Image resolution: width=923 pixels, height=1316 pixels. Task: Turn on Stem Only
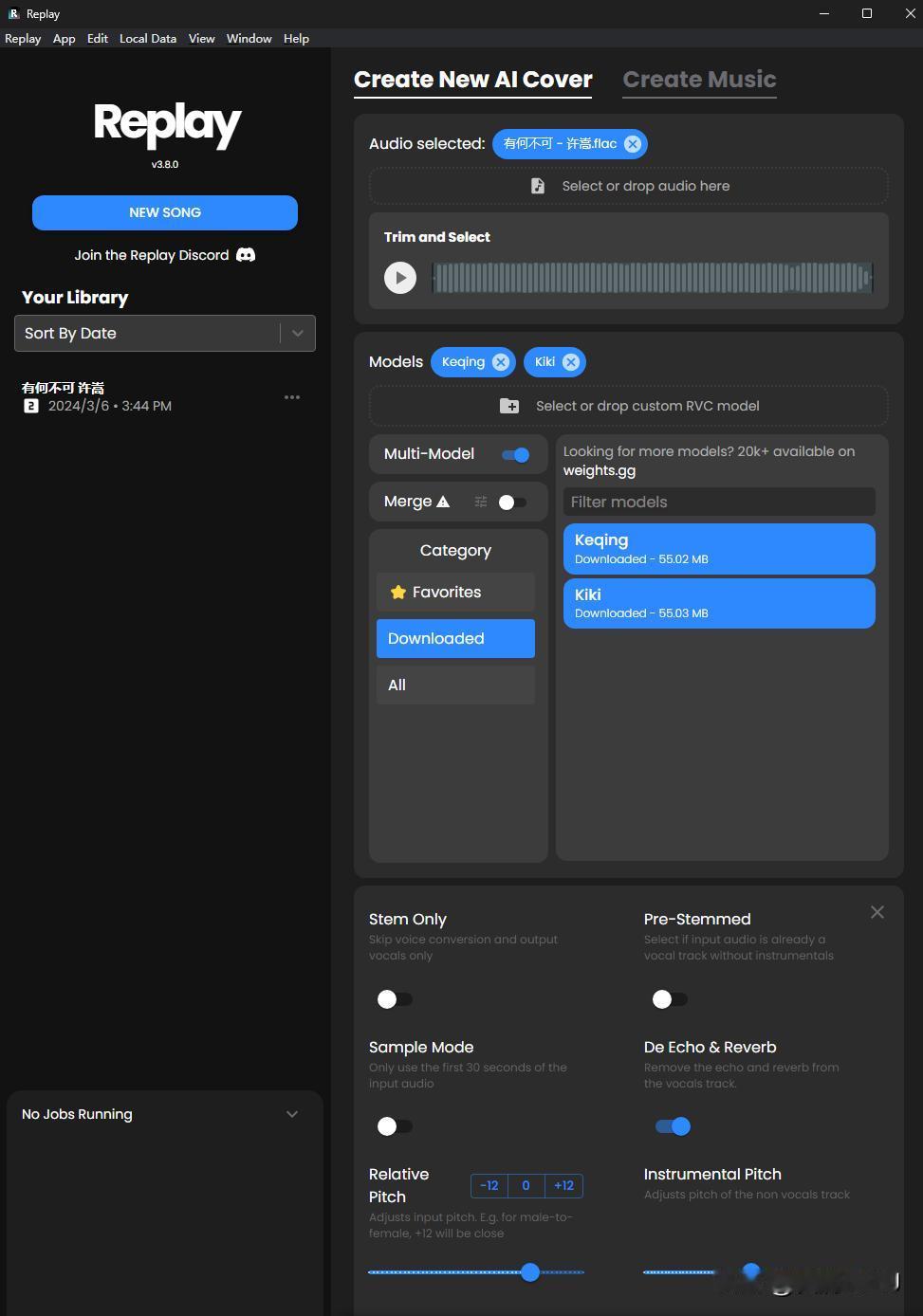(x=395, y=999)
